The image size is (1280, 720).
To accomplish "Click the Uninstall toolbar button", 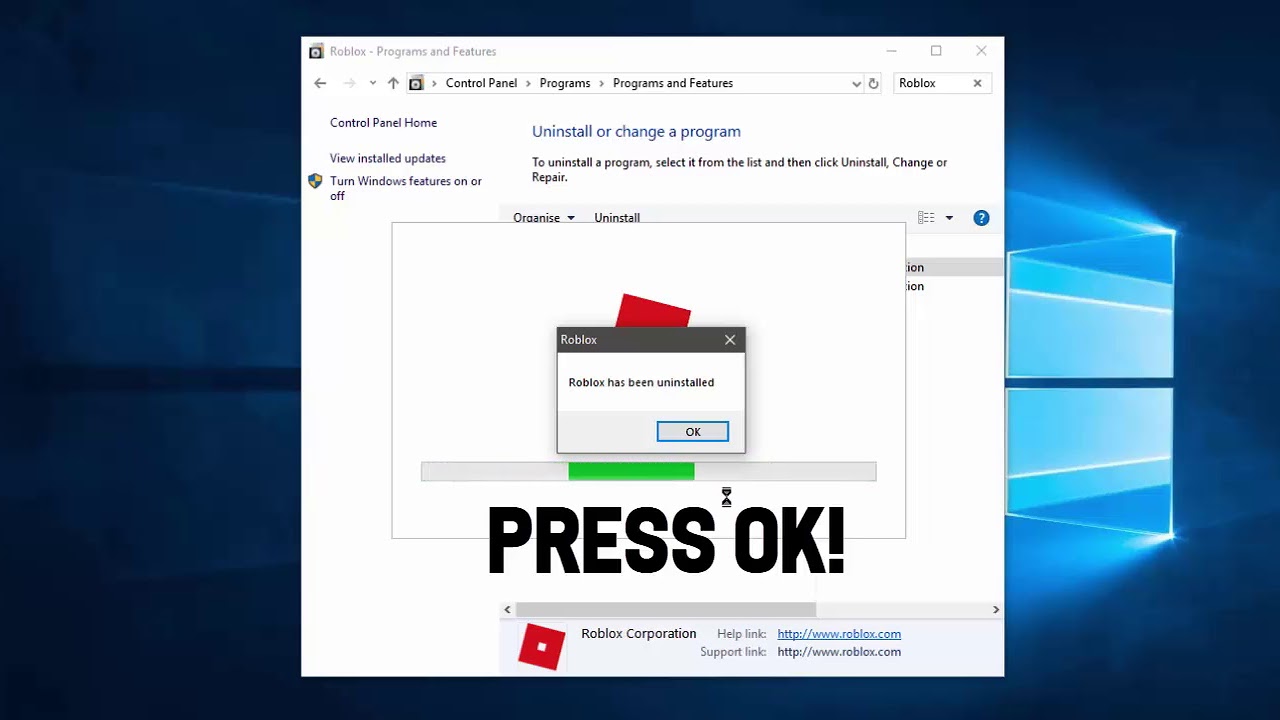I will pos(617,217).
